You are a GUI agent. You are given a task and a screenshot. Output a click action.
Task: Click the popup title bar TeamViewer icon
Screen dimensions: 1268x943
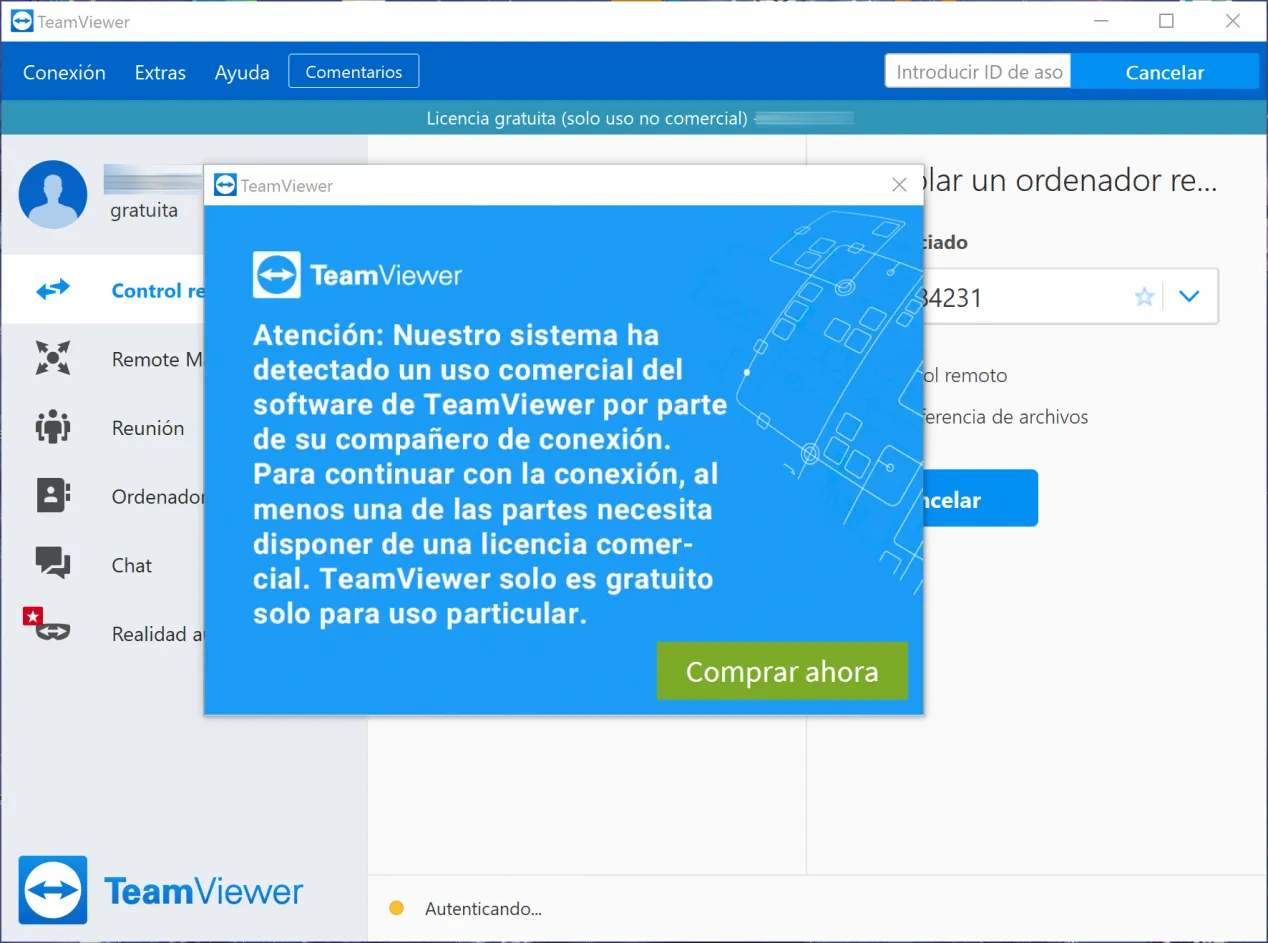tap(225, 185)
